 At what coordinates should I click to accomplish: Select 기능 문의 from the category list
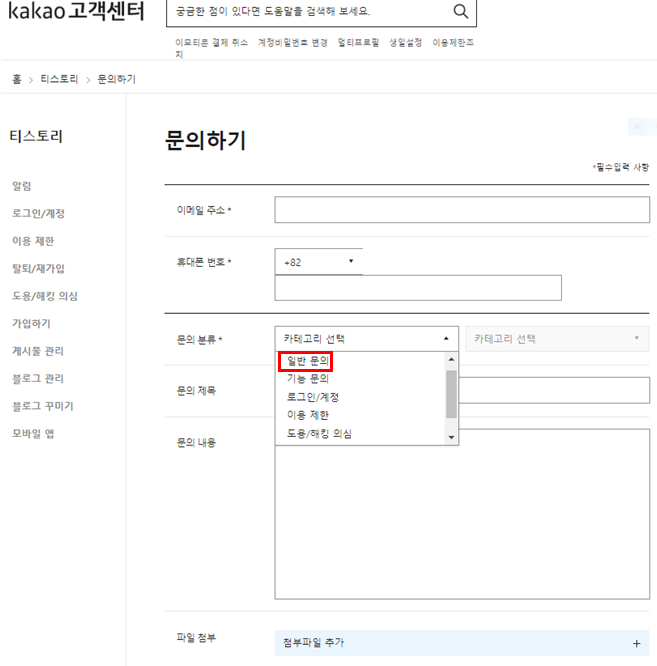tap(308, 378)
